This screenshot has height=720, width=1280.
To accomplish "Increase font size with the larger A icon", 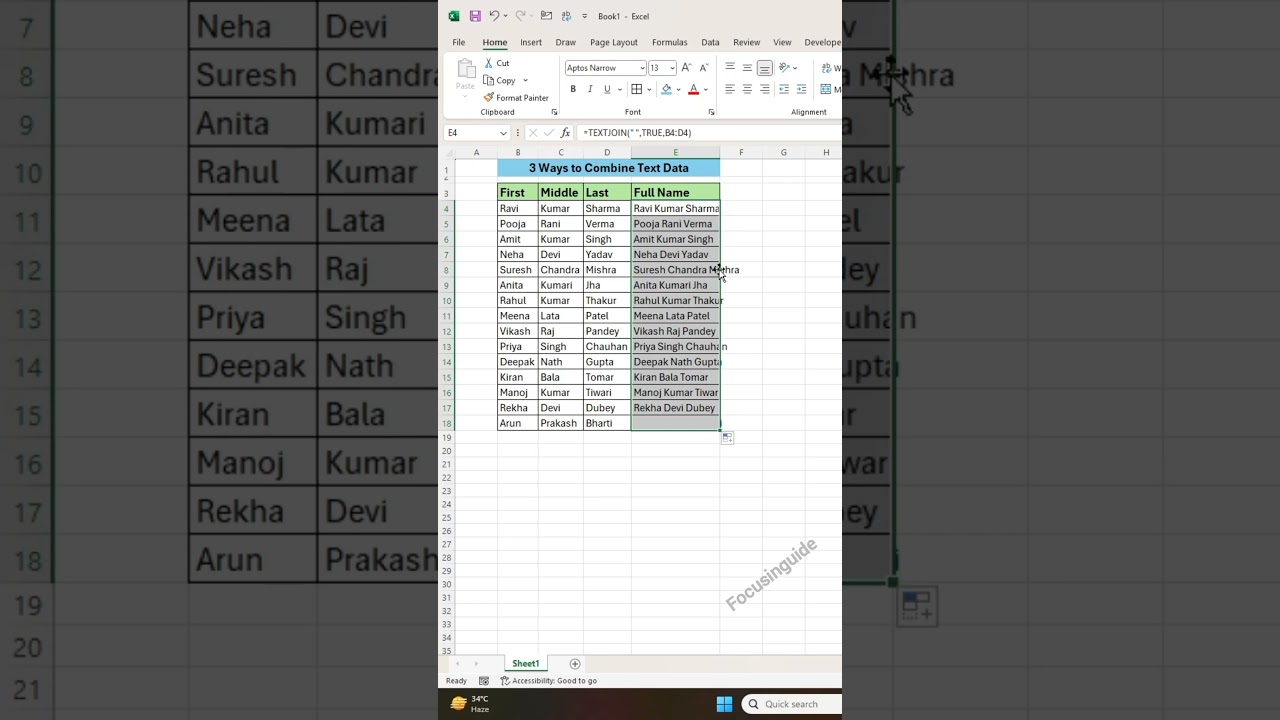I will pos(687,68).
